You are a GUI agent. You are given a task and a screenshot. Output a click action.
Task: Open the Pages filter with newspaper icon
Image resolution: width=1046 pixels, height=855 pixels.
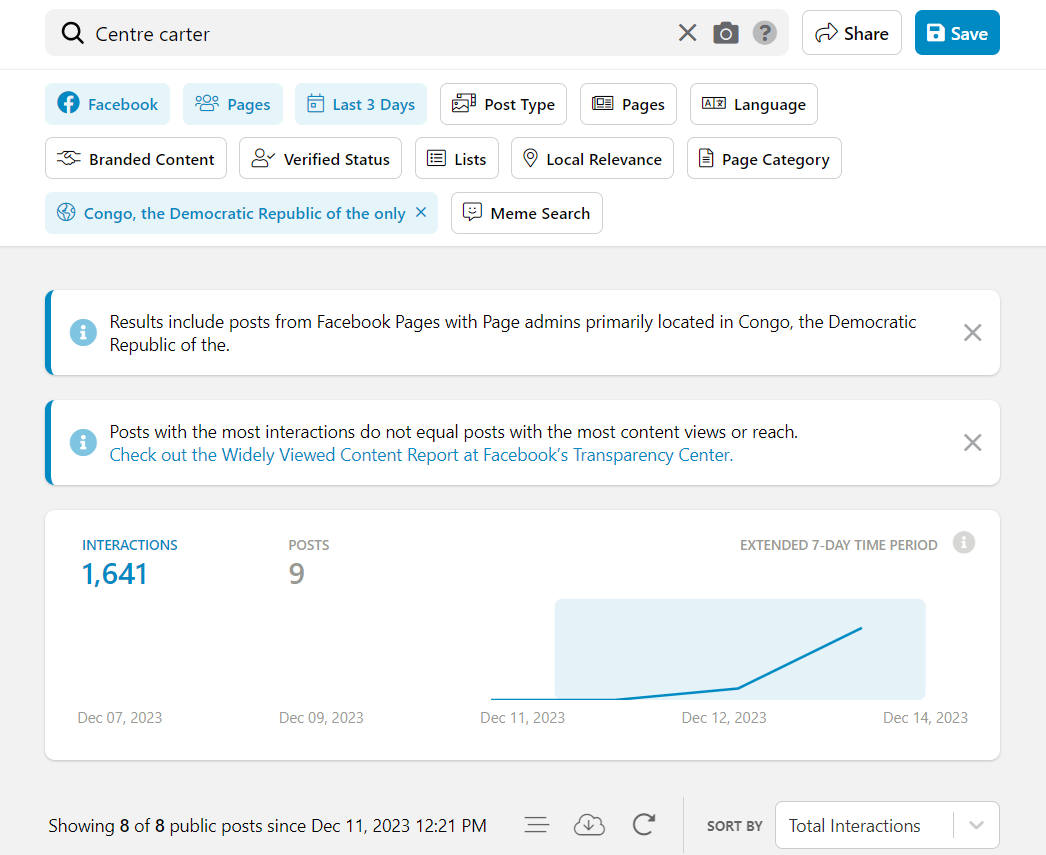pyautogui.click(x=628, y=104)
